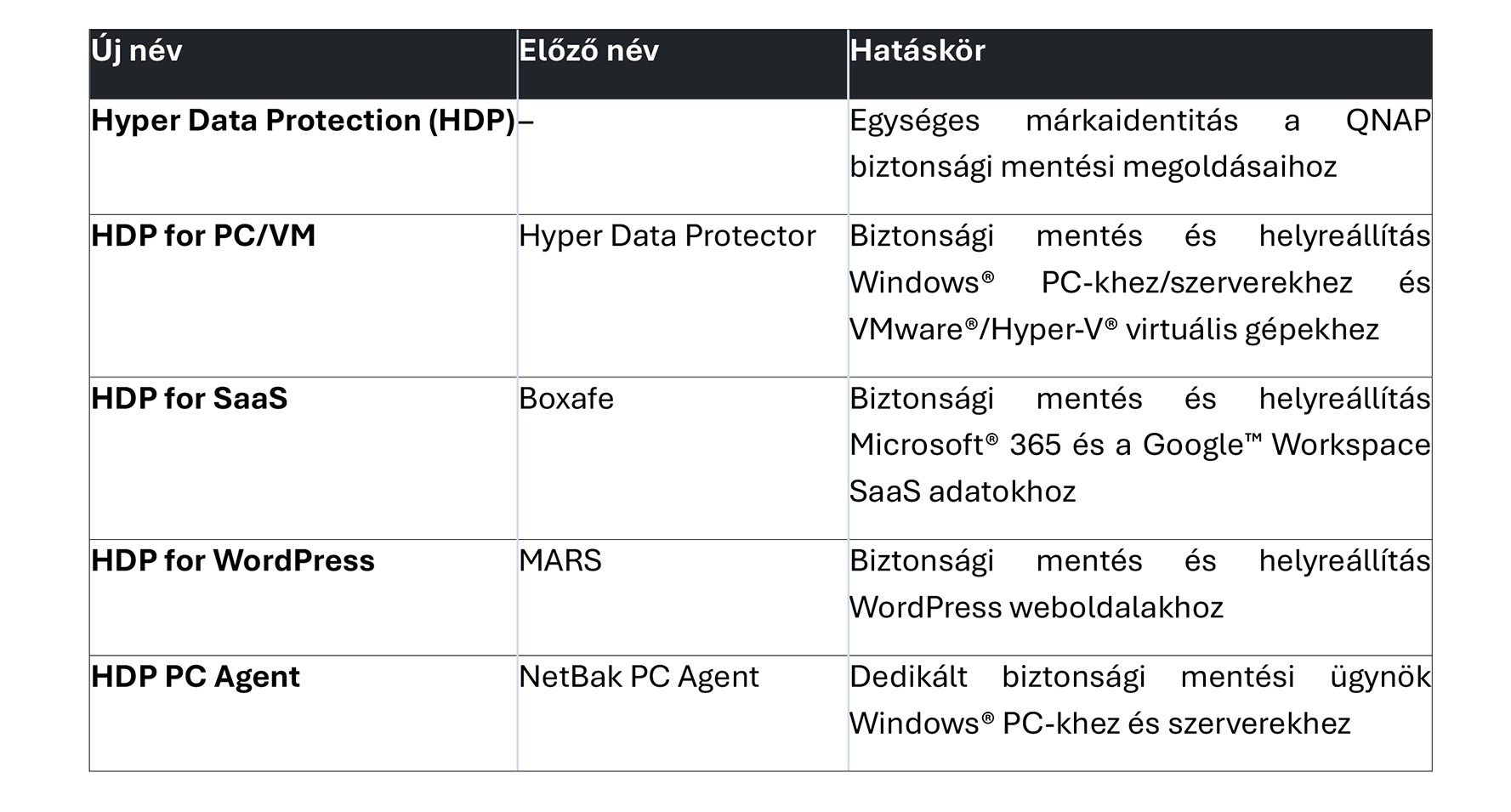Screen dimensions: 1511x812
Task: Click the "MARS" previous name cell
Action: 560,561
